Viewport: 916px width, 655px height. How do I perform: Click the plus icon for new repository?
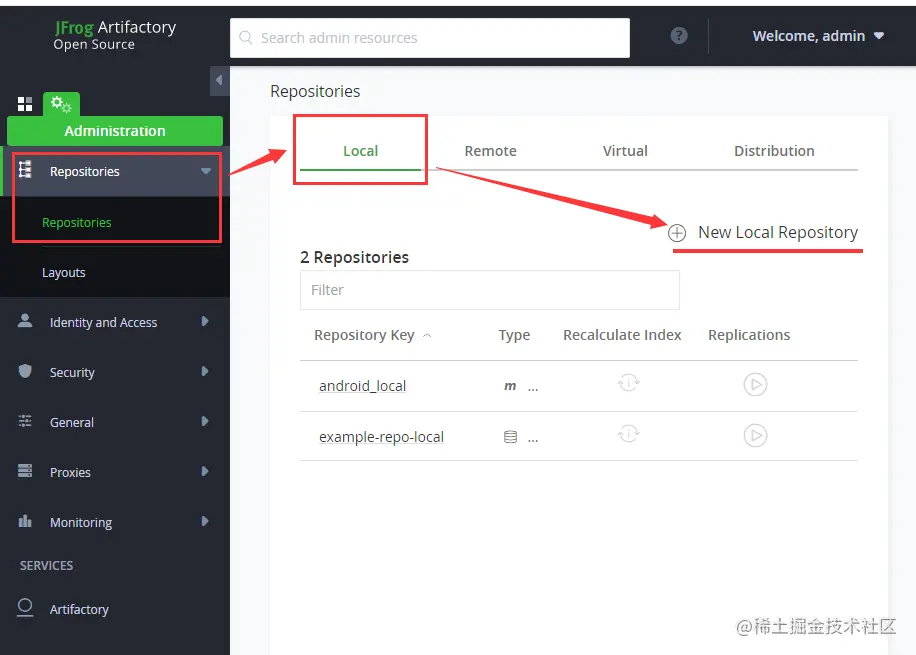676,233
